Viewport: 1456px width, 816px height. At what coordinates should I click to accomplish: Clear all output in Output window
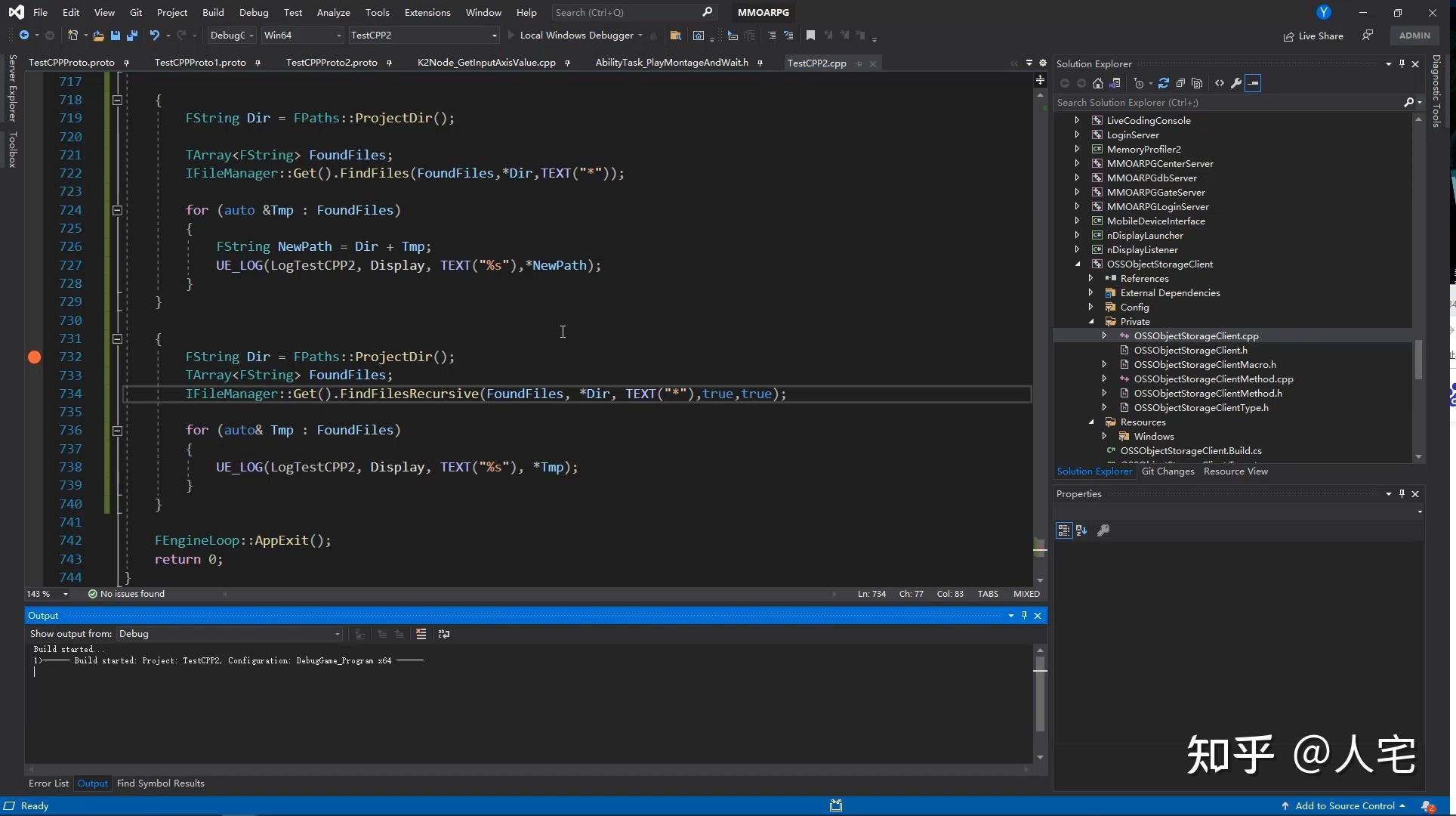(x=421, y=634)
